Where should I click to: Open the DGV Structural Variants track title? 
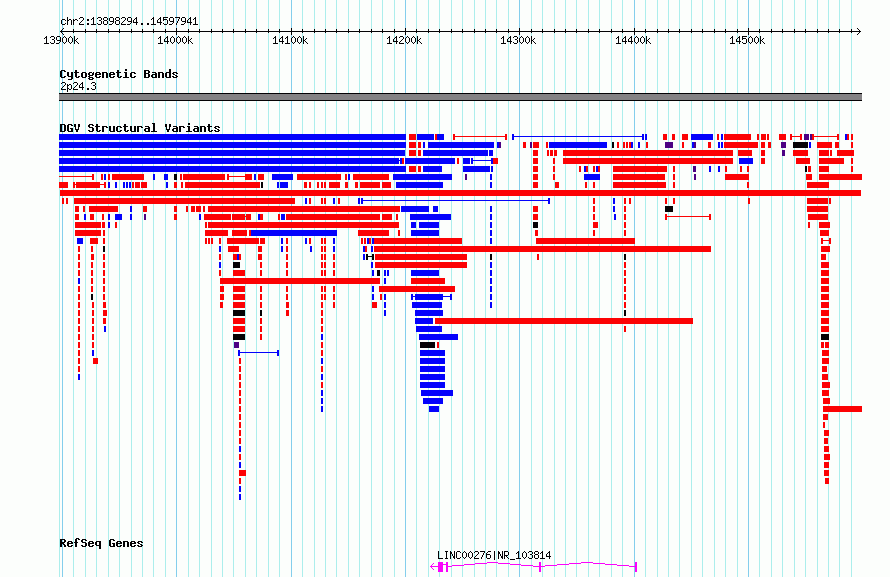coord(140,128)
